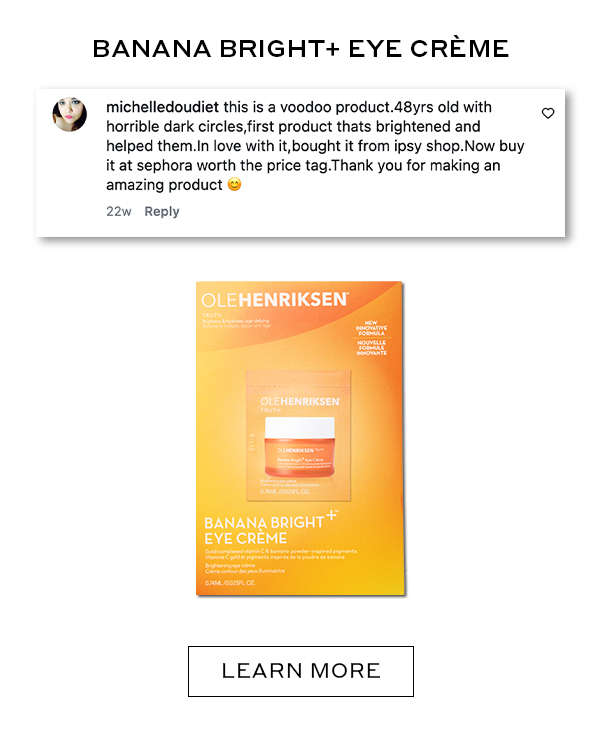Open michelledoudiet's profile picture avatar
This screenshot has height=746, width=600.
pyautogui.click(x=69, y=114)
